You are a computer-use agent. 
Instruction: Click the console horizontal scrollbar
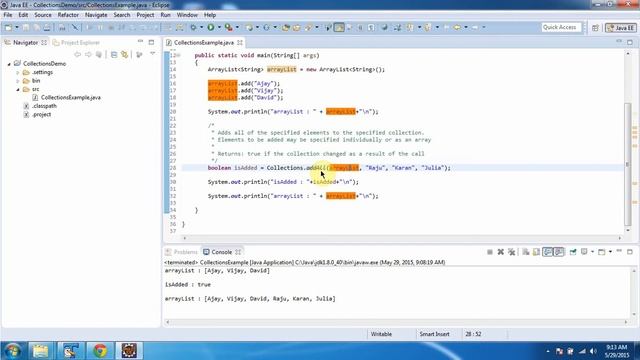[x=396, y=322]
